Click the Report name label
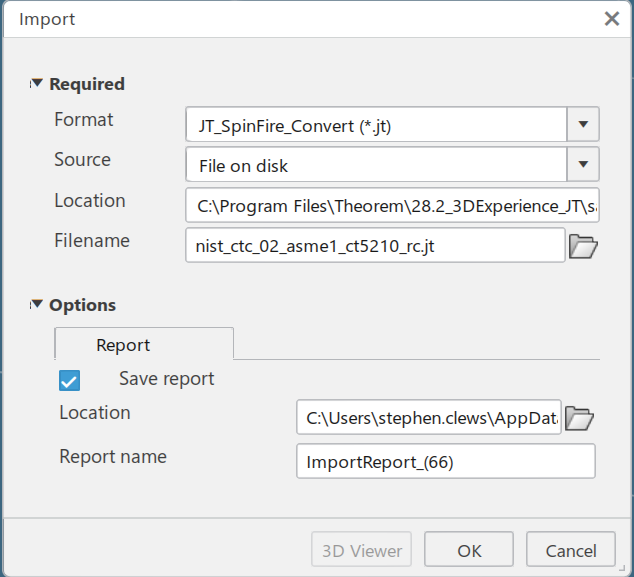634x577 pixels. click(x=113, y=457)
